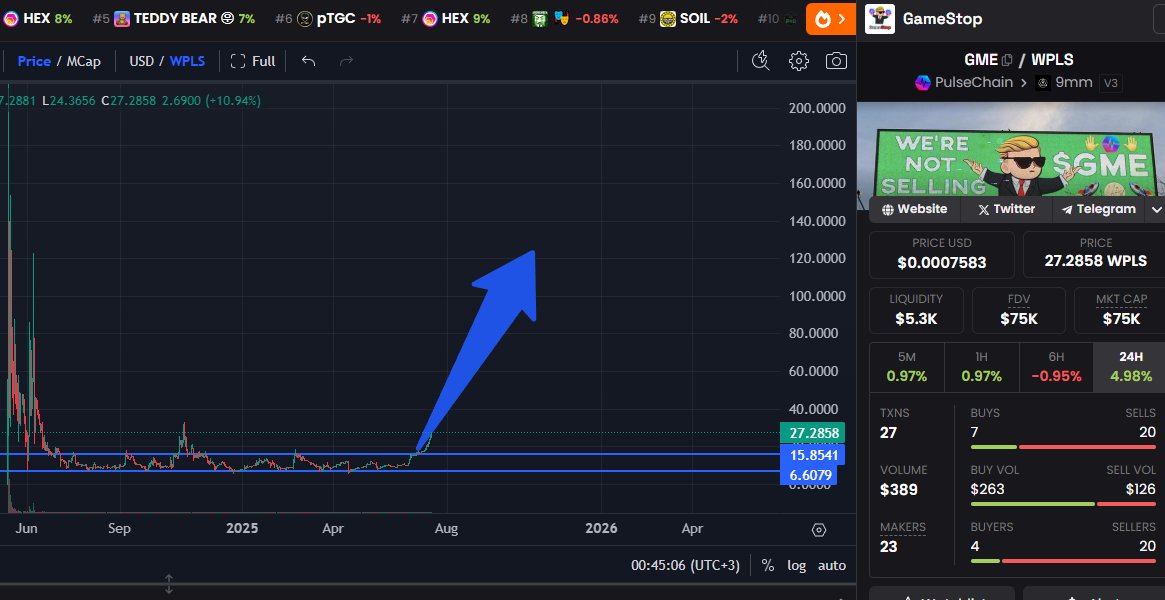Copy the GME token address

tap(1007, 60)
